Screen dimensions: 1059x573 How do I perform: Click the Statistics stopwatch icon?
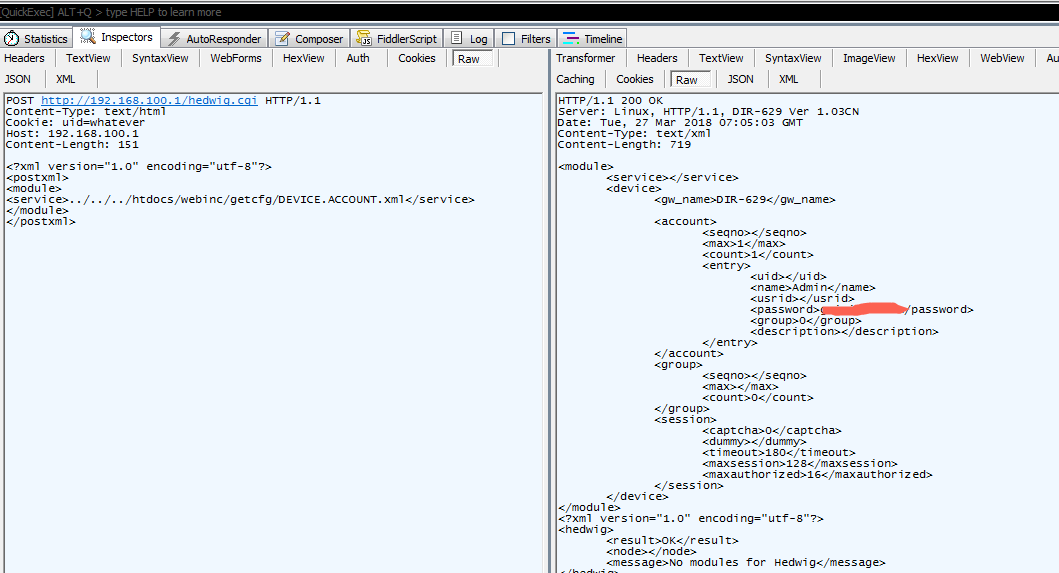click(11, 39)
